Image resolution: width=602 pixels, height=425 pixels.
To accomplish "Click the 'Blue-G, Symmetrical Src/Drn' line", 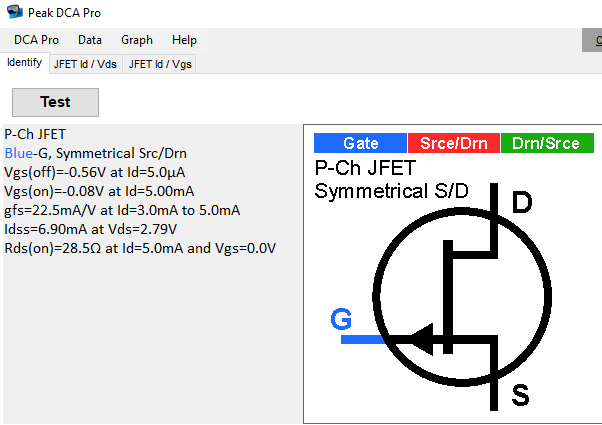I will [96, 153].
